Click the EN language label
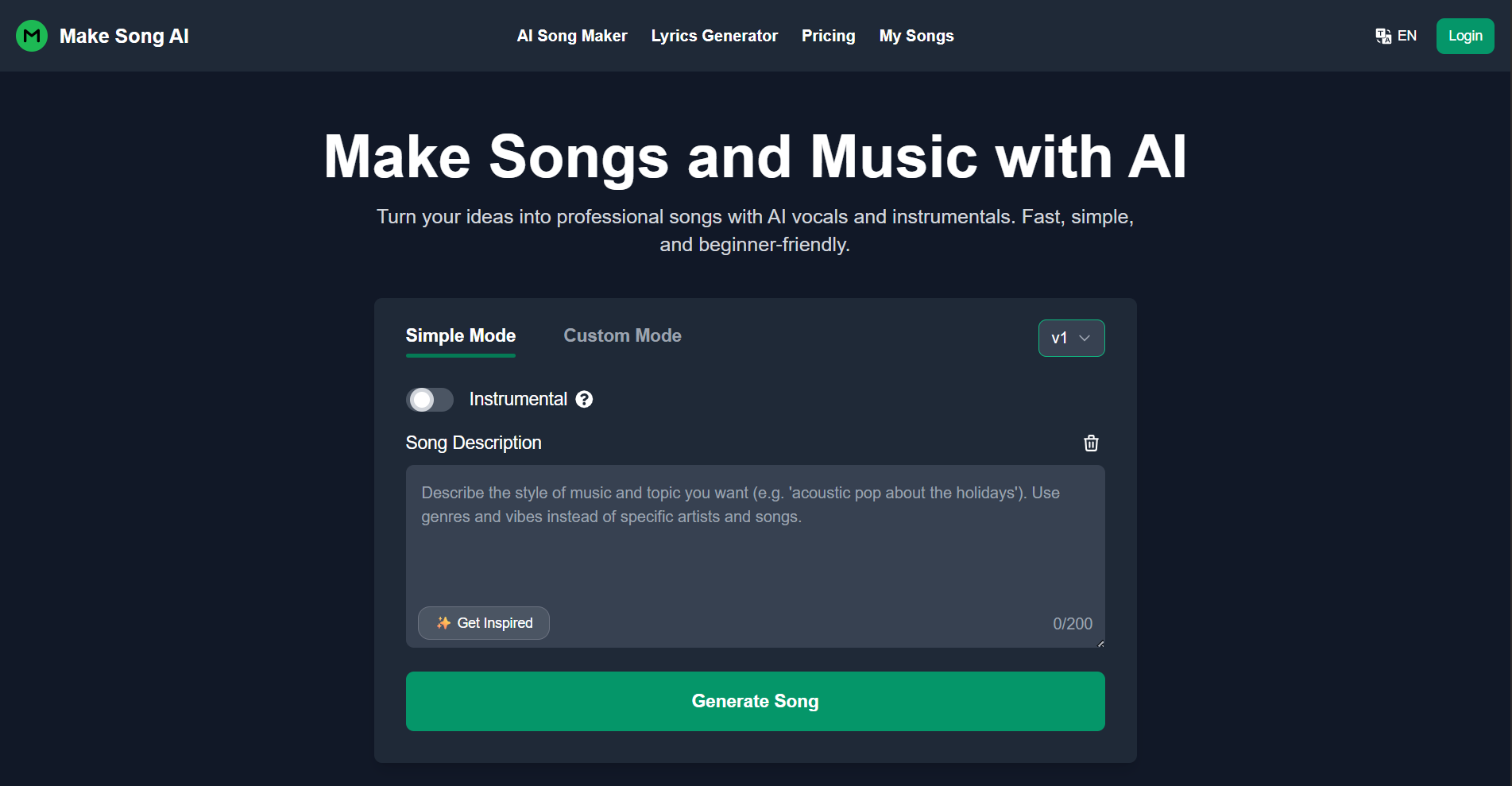This screenshot has width=1512, height=786. (1406, 36)
